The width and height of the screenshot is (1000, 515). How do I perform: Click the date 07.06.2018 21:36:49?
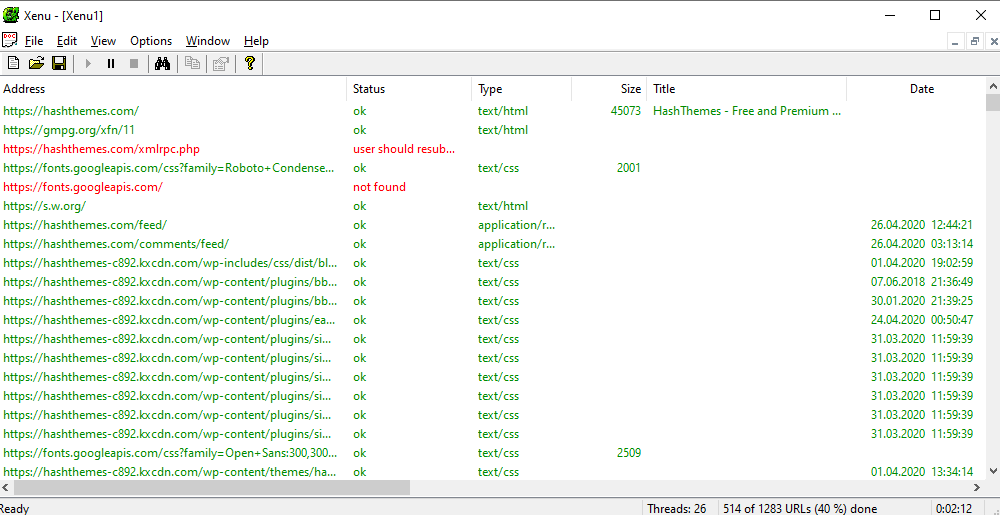point(922,282)
